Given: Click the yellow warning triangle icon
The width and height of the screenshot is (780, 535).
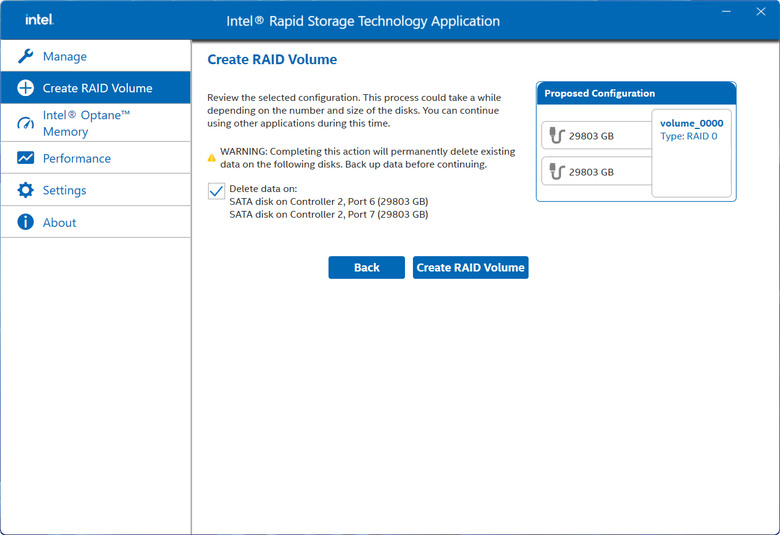Looking at the screenshot, I should point(211,158).
